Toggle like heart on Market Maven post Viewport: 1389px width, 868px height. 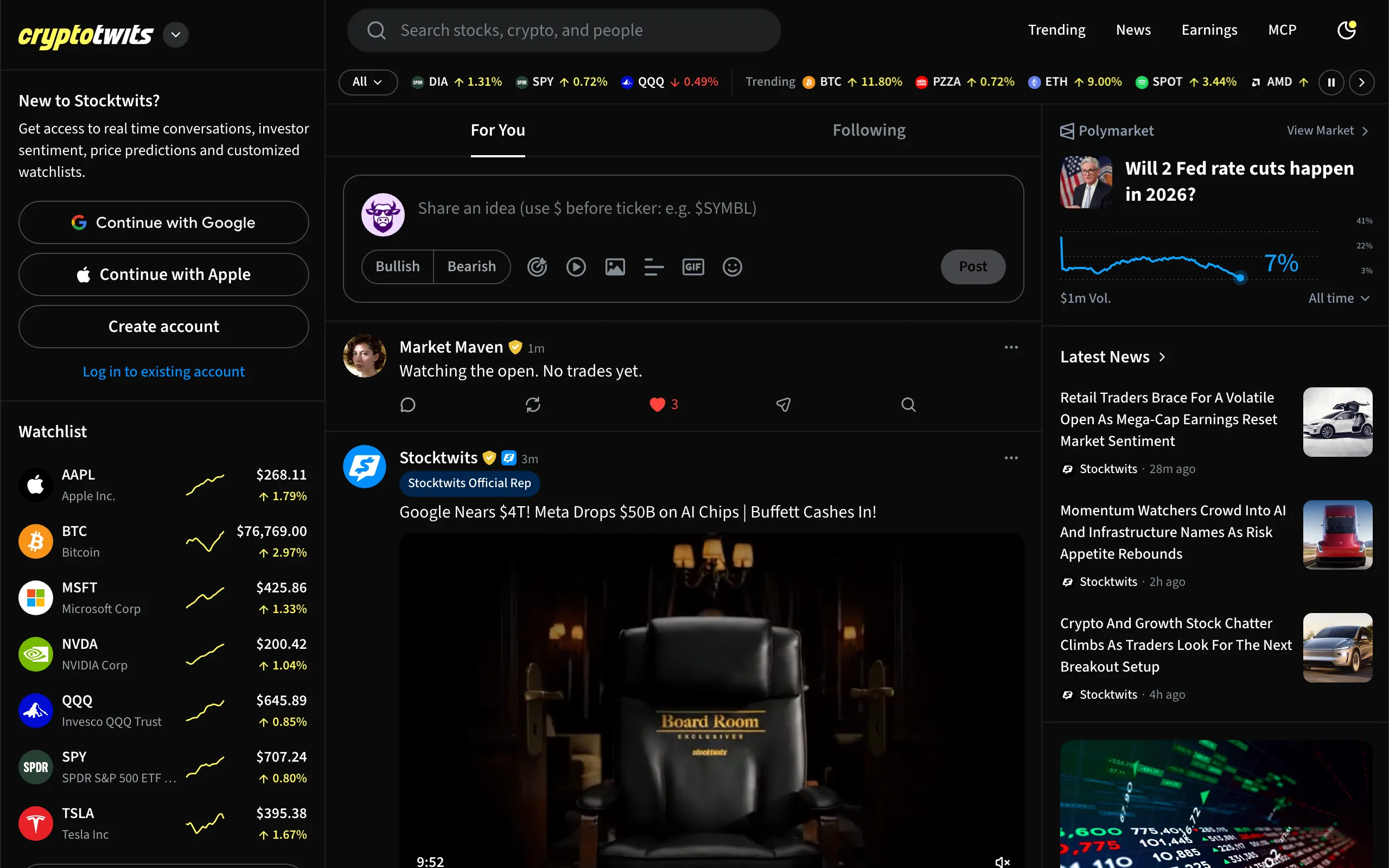[658, 405]
